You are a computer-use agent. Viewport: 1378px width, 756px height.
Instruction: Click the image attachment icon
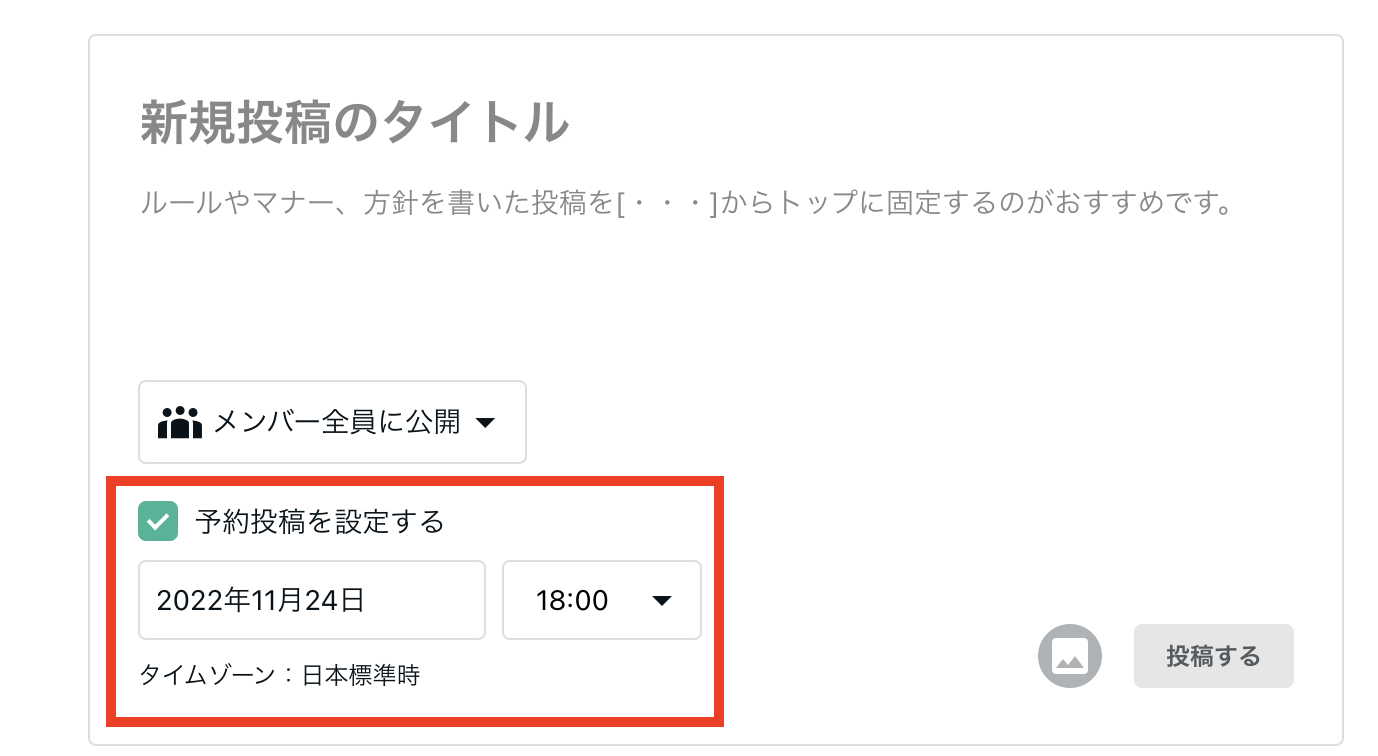1070,656
